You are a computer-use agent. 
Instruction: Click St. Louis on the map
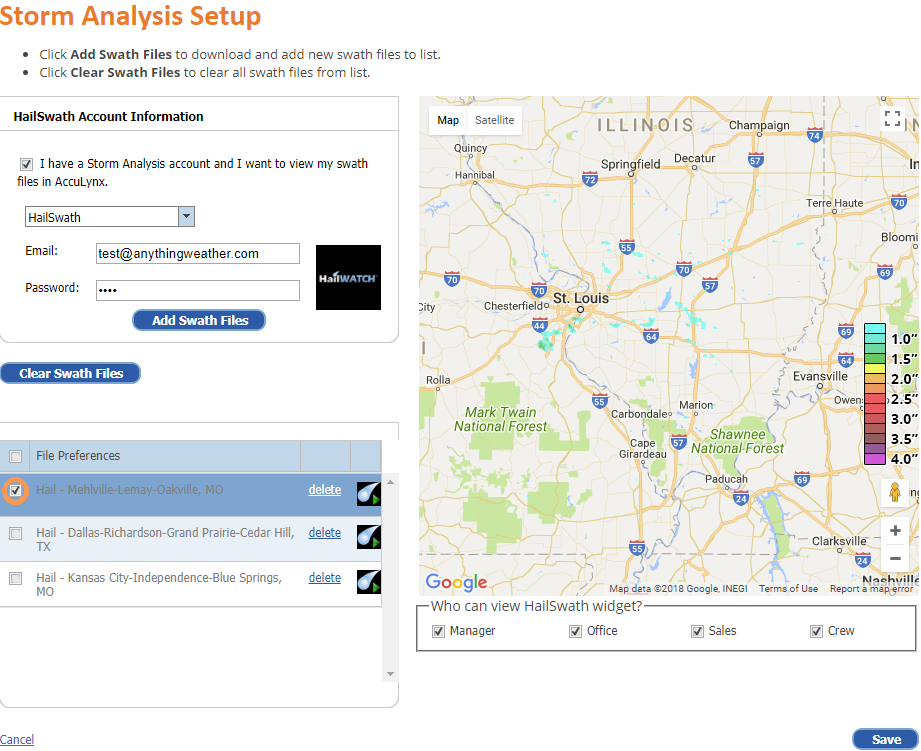click(580, 298)
